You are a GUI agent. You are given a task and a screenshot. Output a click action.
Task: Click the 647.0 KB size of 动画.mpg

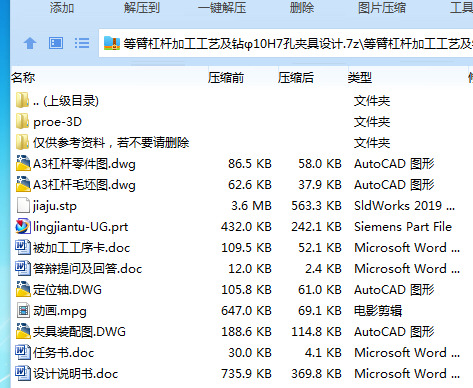pyautogui.click(x=246, y=311)
